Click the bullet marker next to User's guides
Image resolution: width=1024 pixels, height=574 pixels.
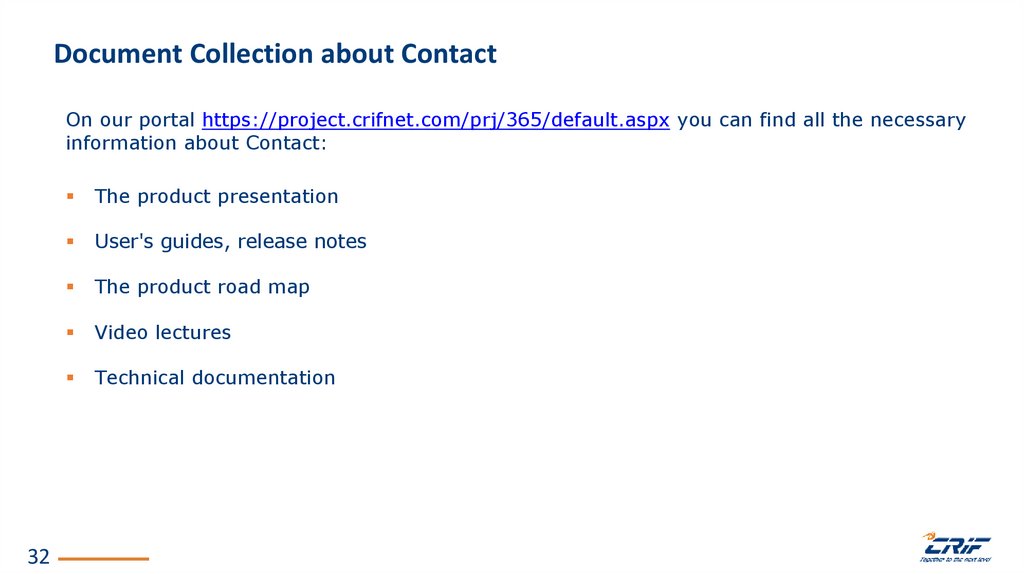(x=71, y=242)
